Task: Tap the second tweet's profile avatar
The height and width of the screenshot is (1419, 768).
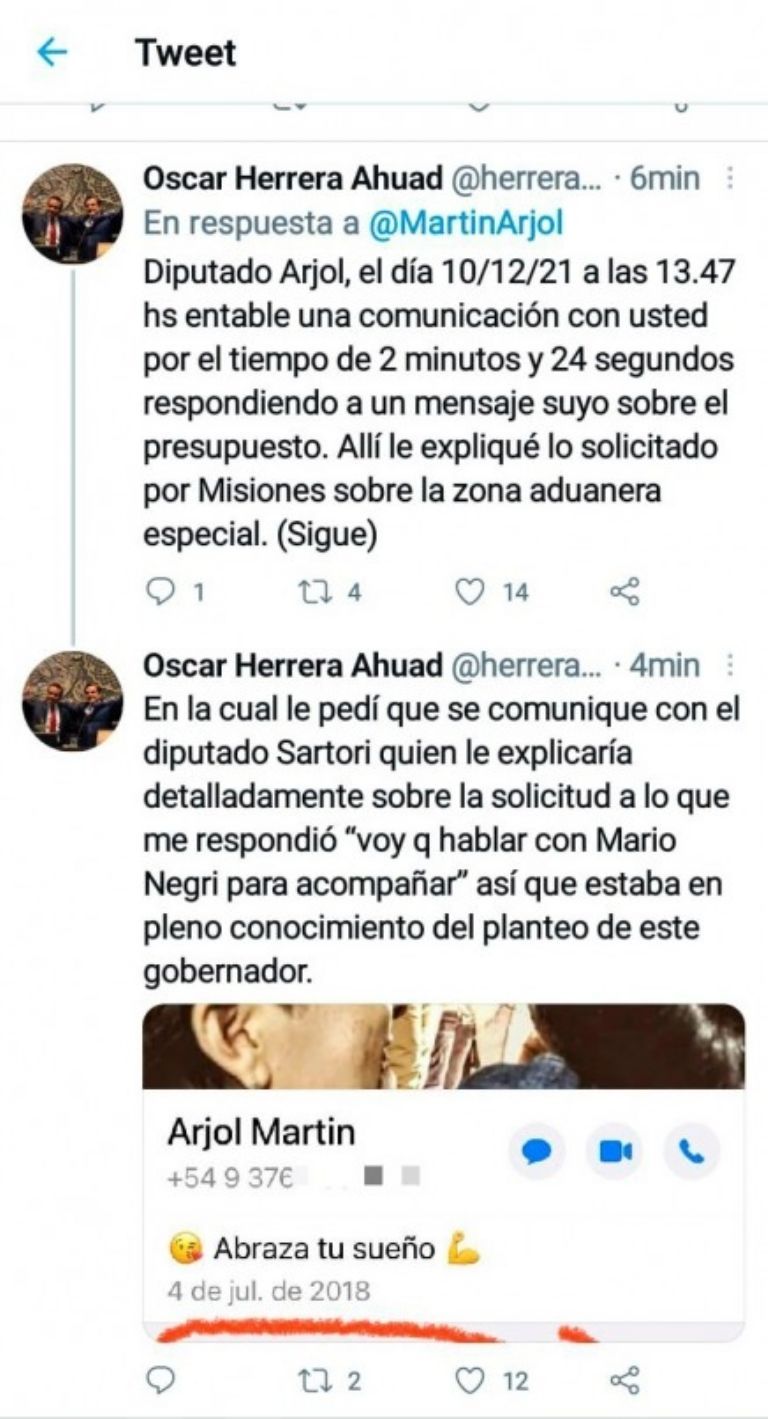Action: [x=72, y=701]
